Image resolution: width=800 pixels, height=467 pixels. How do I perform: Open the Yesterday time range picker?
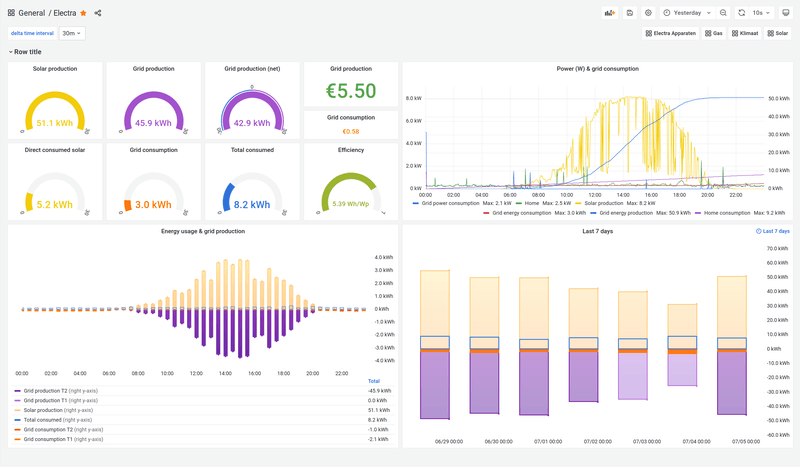pyautogui.click(x=686, y=13)
